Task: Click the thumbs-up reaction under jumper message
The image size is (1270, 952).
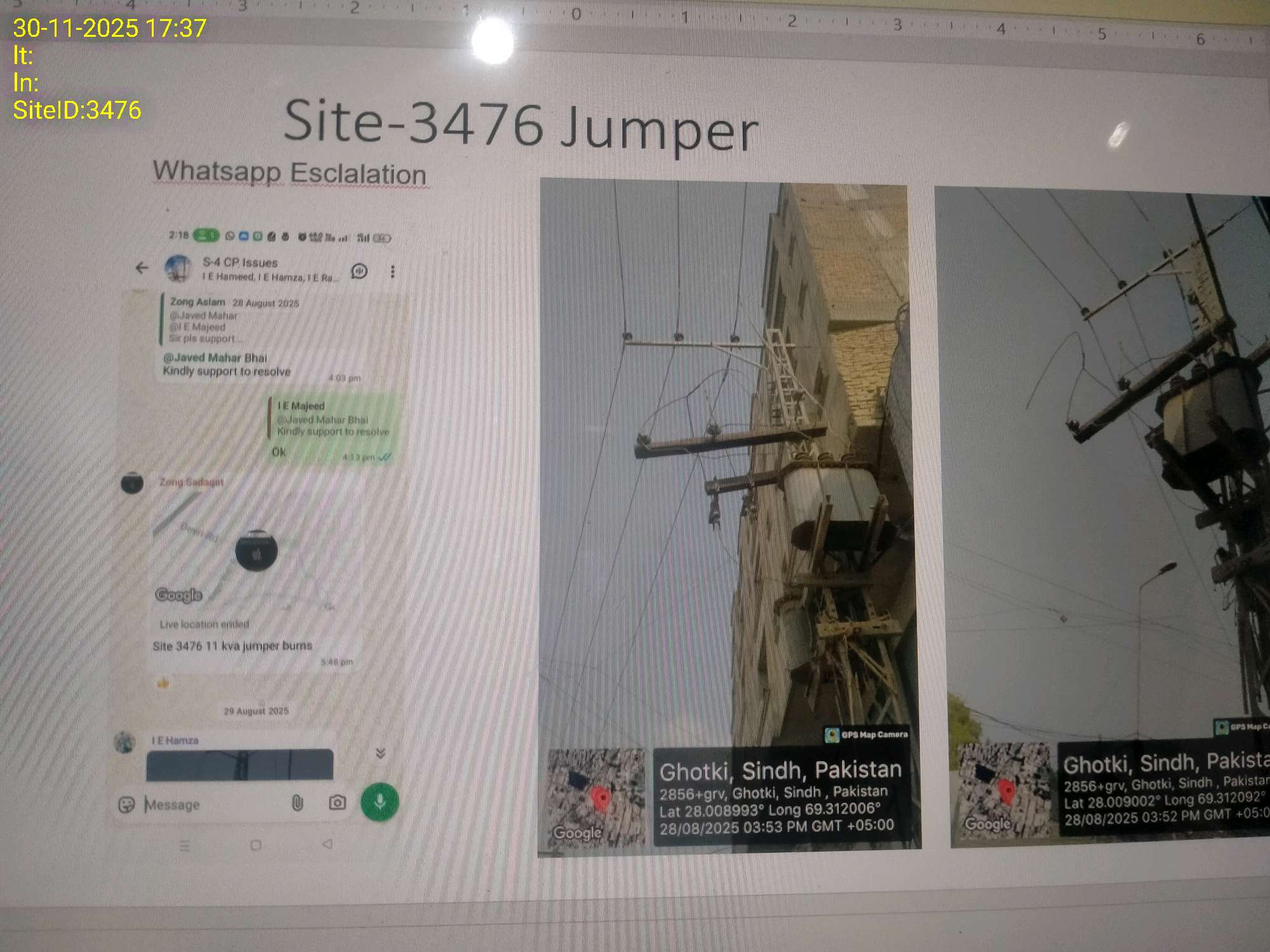Action: (163, 684)
